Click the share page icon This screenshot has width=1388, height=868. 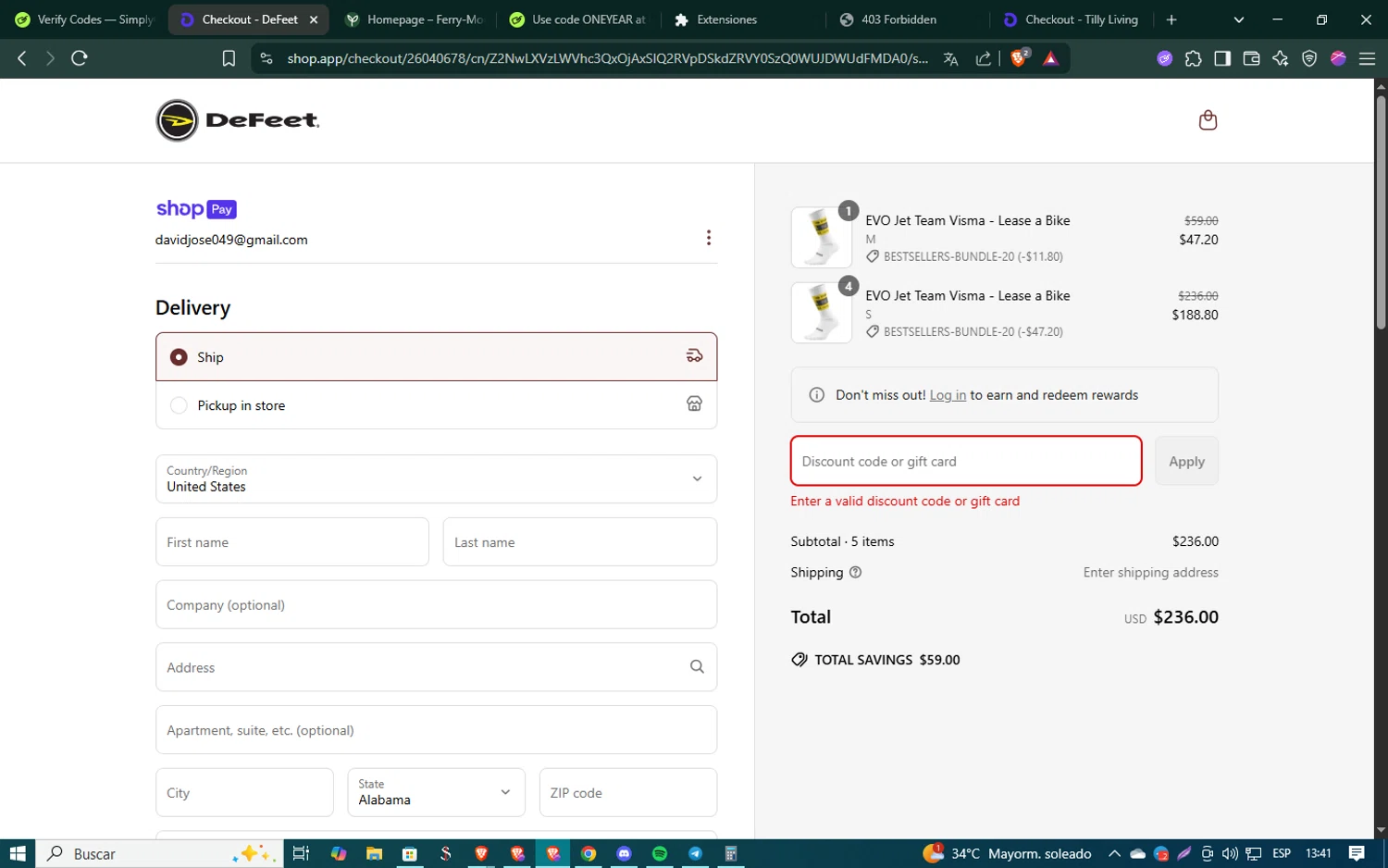point(984,58)
